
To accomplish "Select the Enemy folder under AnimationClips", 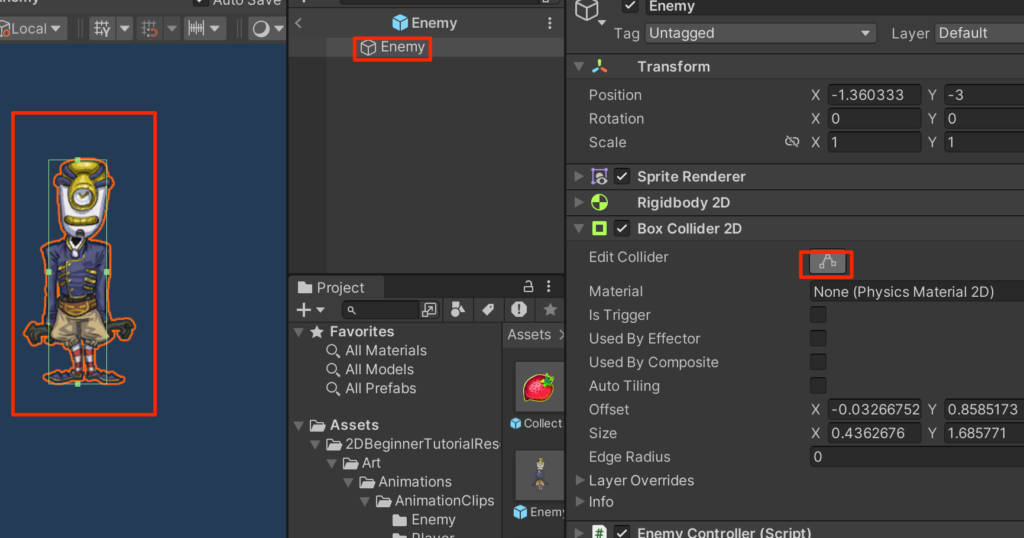I will (423, 520).
